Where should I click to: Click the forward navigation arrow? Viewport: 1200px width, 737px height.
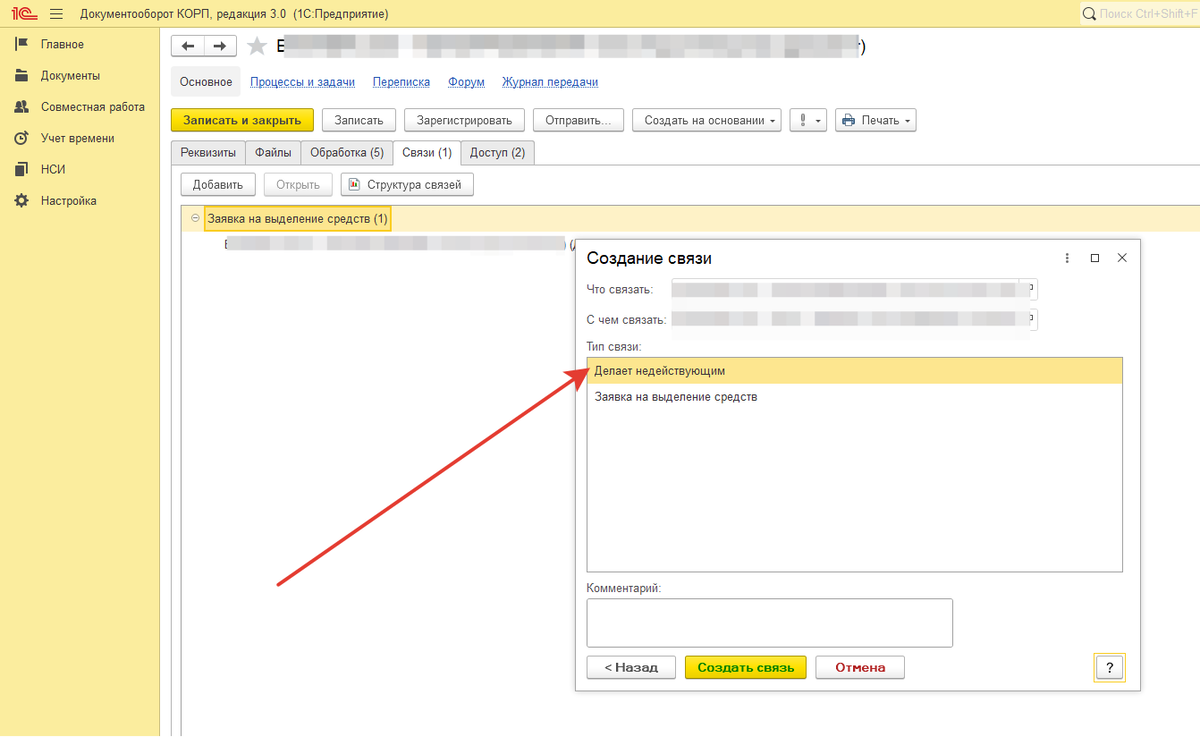pyautogui.click(x=220, y=46)
